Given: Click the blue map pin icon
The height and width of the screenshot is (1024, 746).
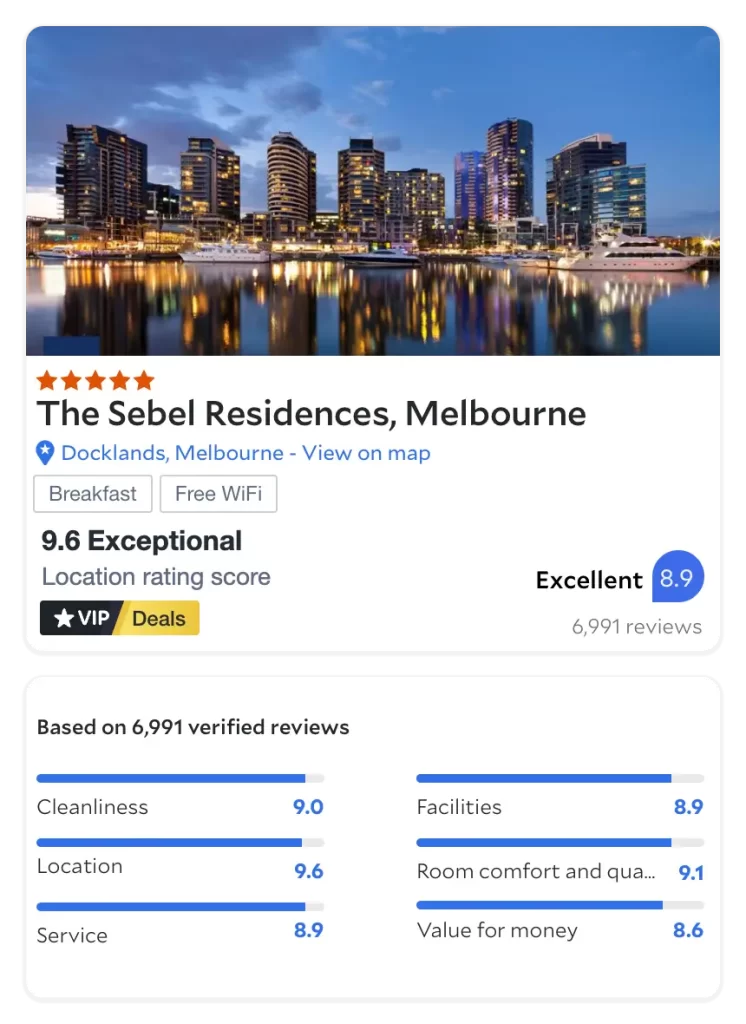Looking at the screenshot, I should pyautogui.click(x=45, y=453).
